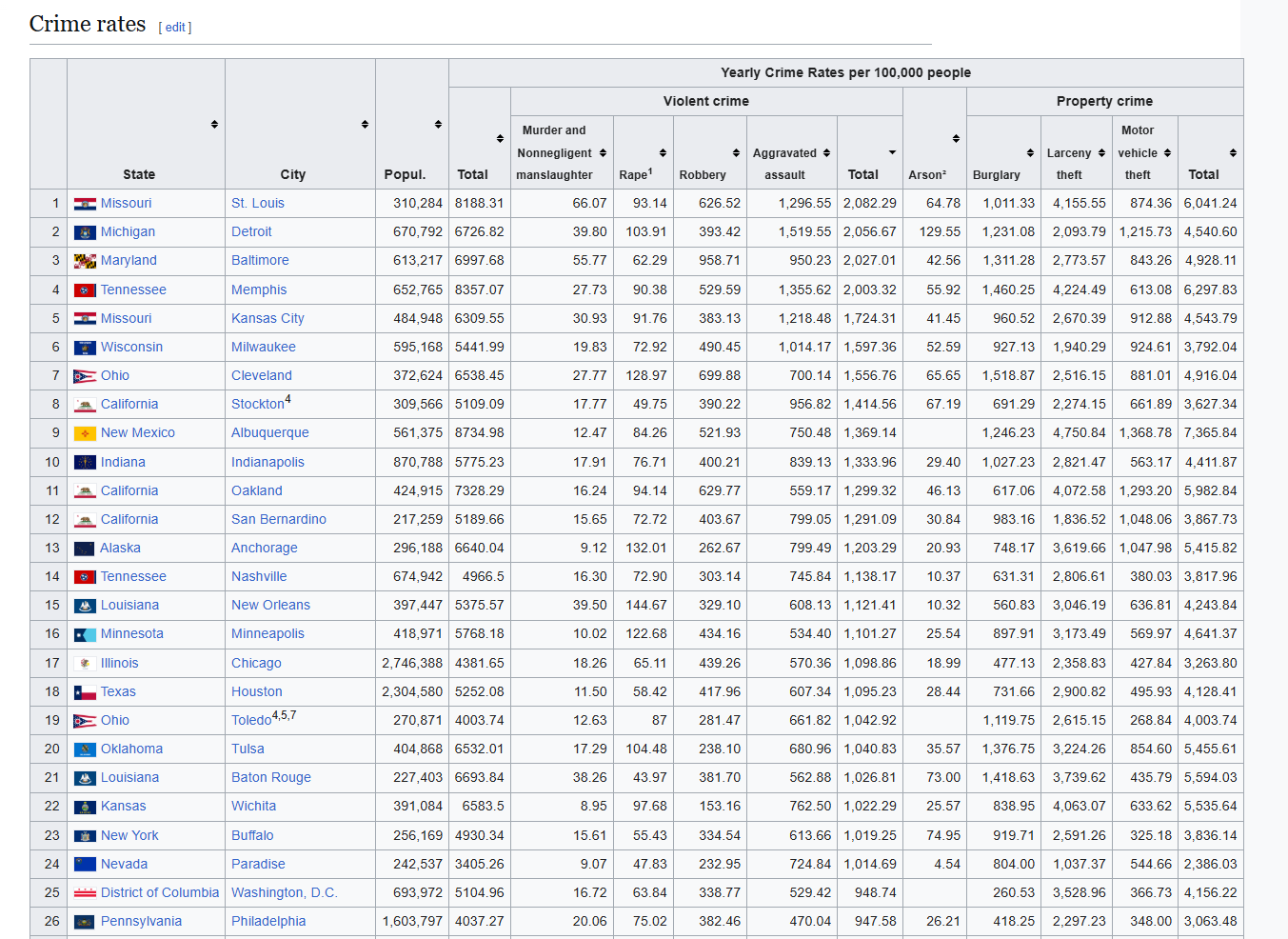Open the Baltimore city link
Screen dimensions: 1288x939
[260, 261]
